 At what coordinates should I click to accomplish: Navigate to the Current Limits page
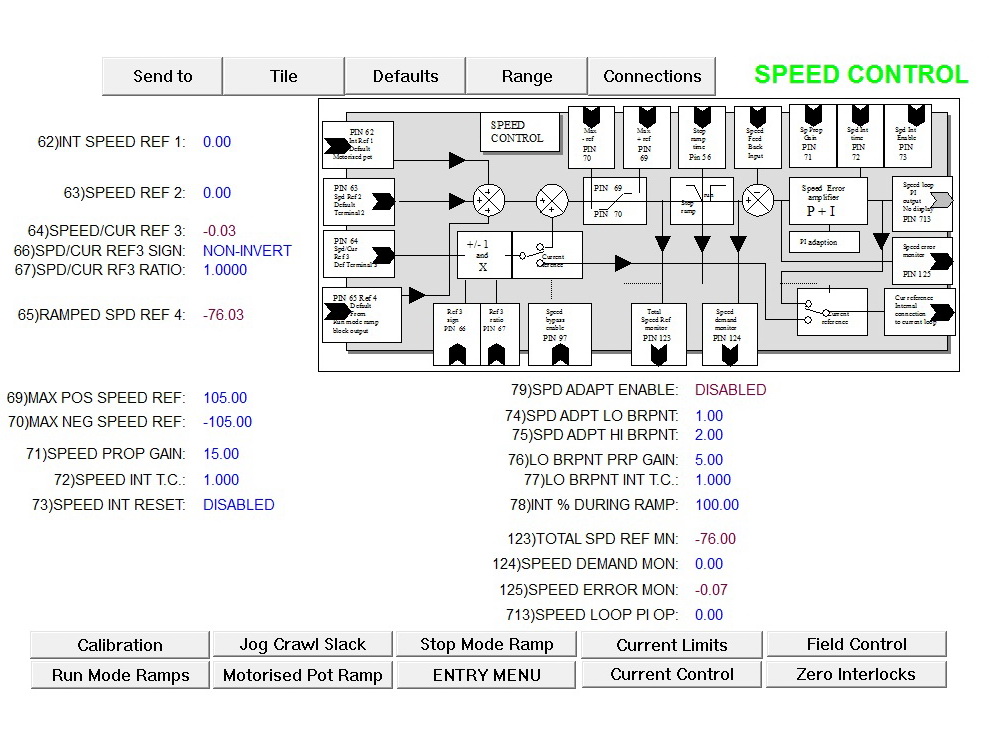(x=672, y=645)
